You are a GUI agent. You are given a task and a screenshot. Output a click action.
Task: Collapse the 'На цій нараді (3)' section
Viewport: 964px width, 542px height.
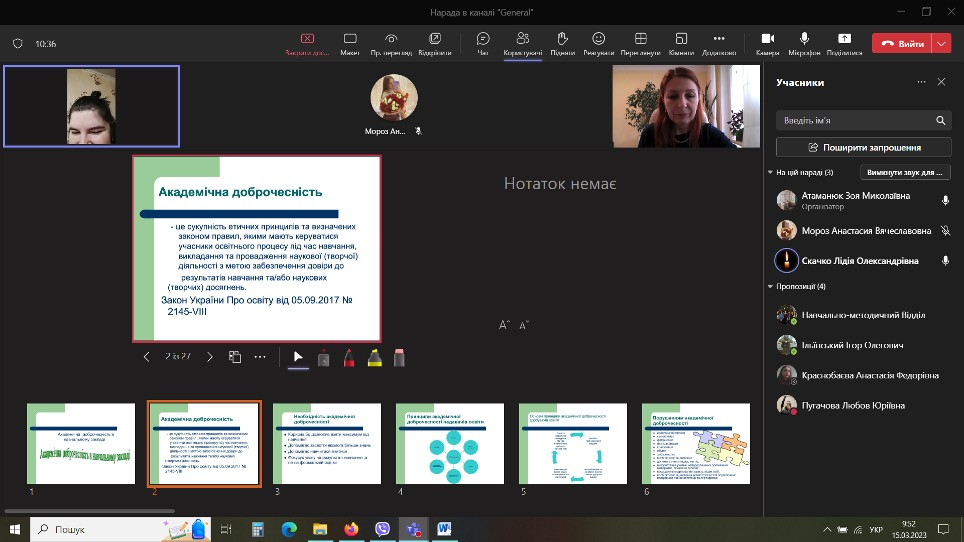(x=770, y=173)
